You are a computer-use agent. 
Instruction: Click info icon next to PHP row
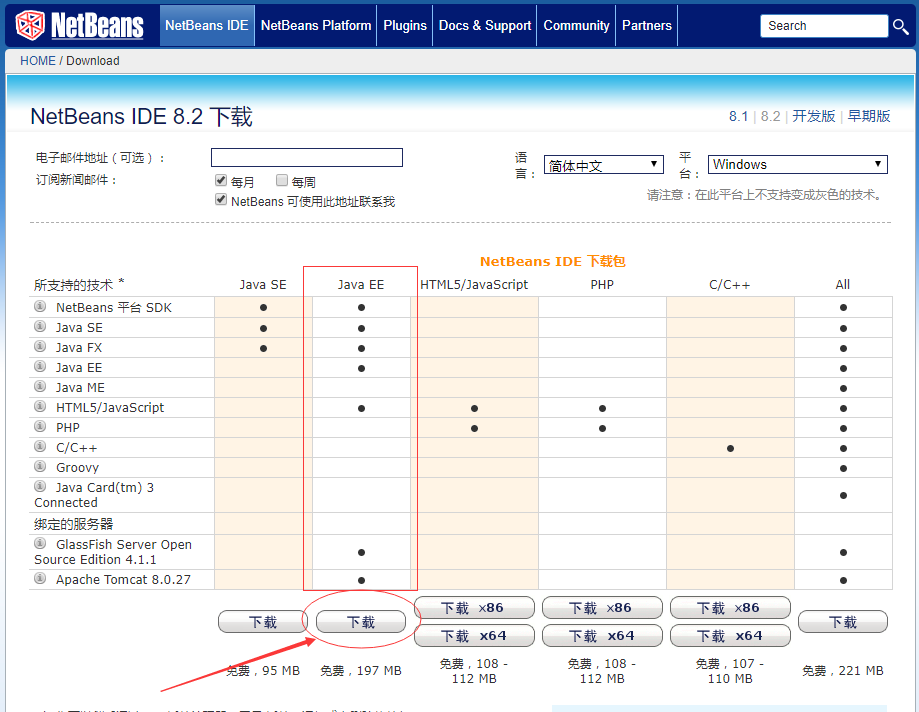tap(40, 426)
